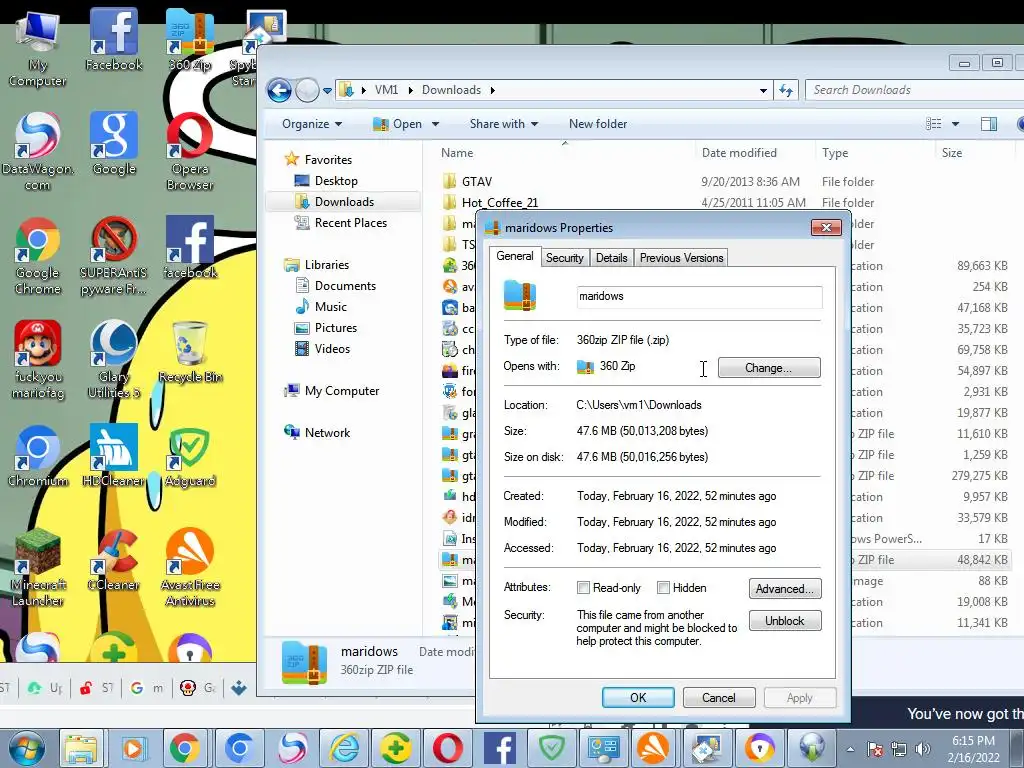Screen dimensions: 1024x768
Task: Switch to the Previous Versions tab
Action: click(681, 258)
